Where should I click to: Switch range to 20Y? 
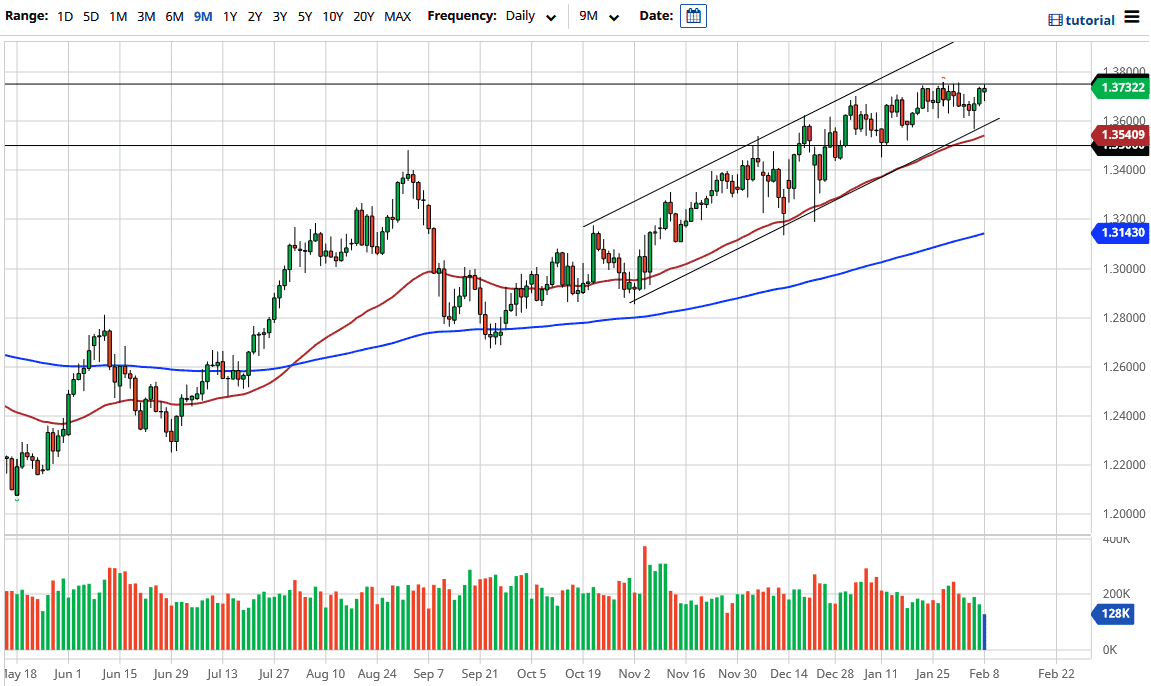[x=363, y=16]
